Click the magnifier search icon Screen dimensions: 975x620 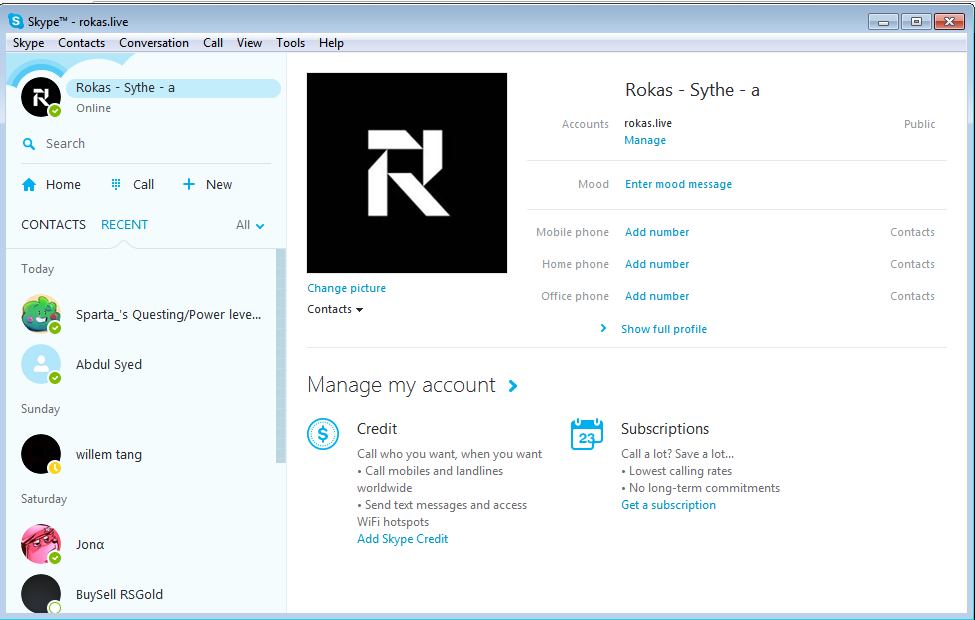tap(29, 144)
